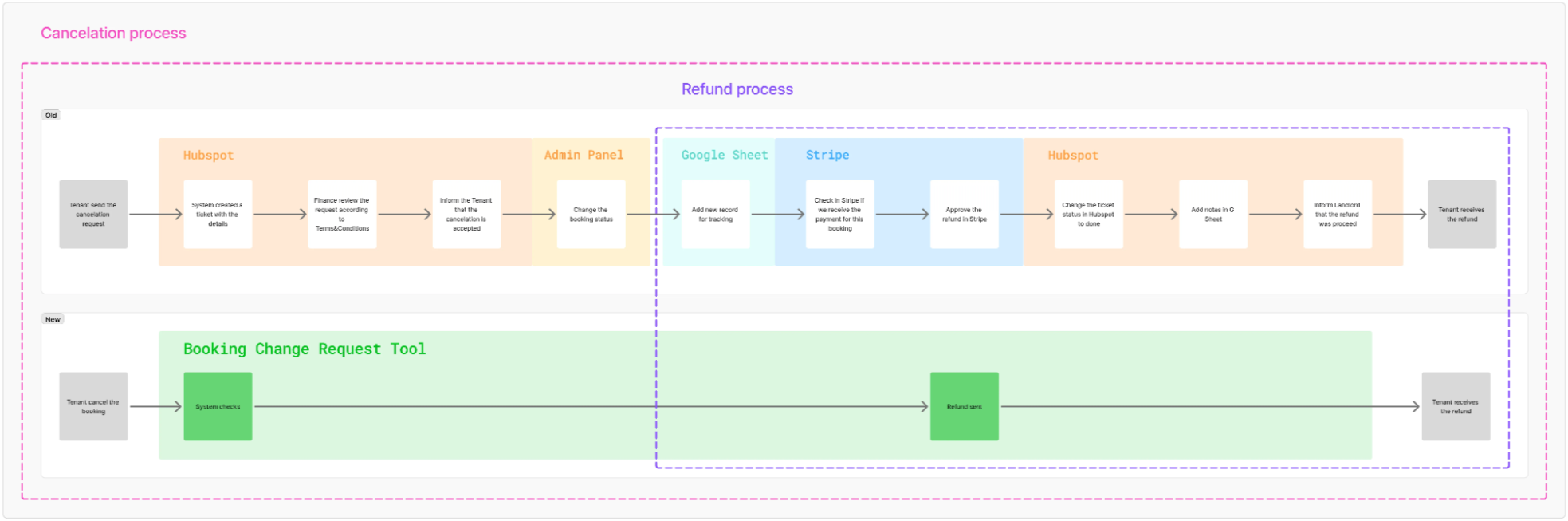Select the green "Refund sent" box
This screenshot has width=1568, height=521.
tap(964, 407)
